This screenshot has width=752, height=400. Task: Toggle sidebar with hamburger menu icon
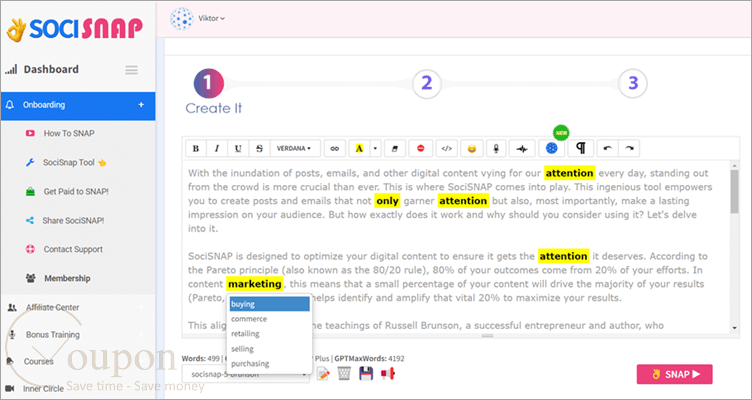tap(131, 70)
